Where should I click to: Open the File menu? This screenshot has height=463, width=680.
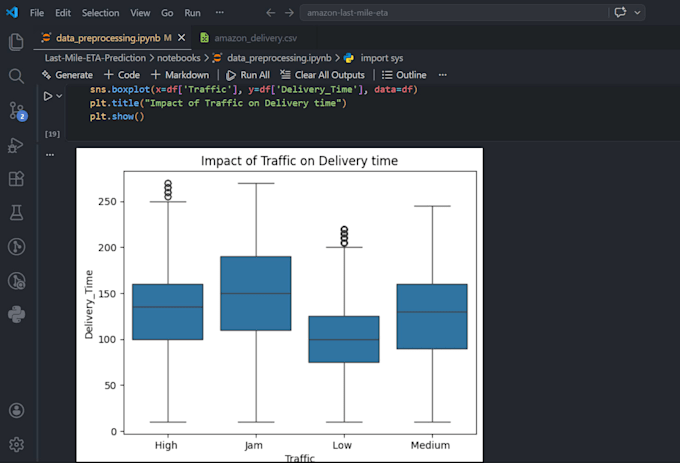[37, 13]
